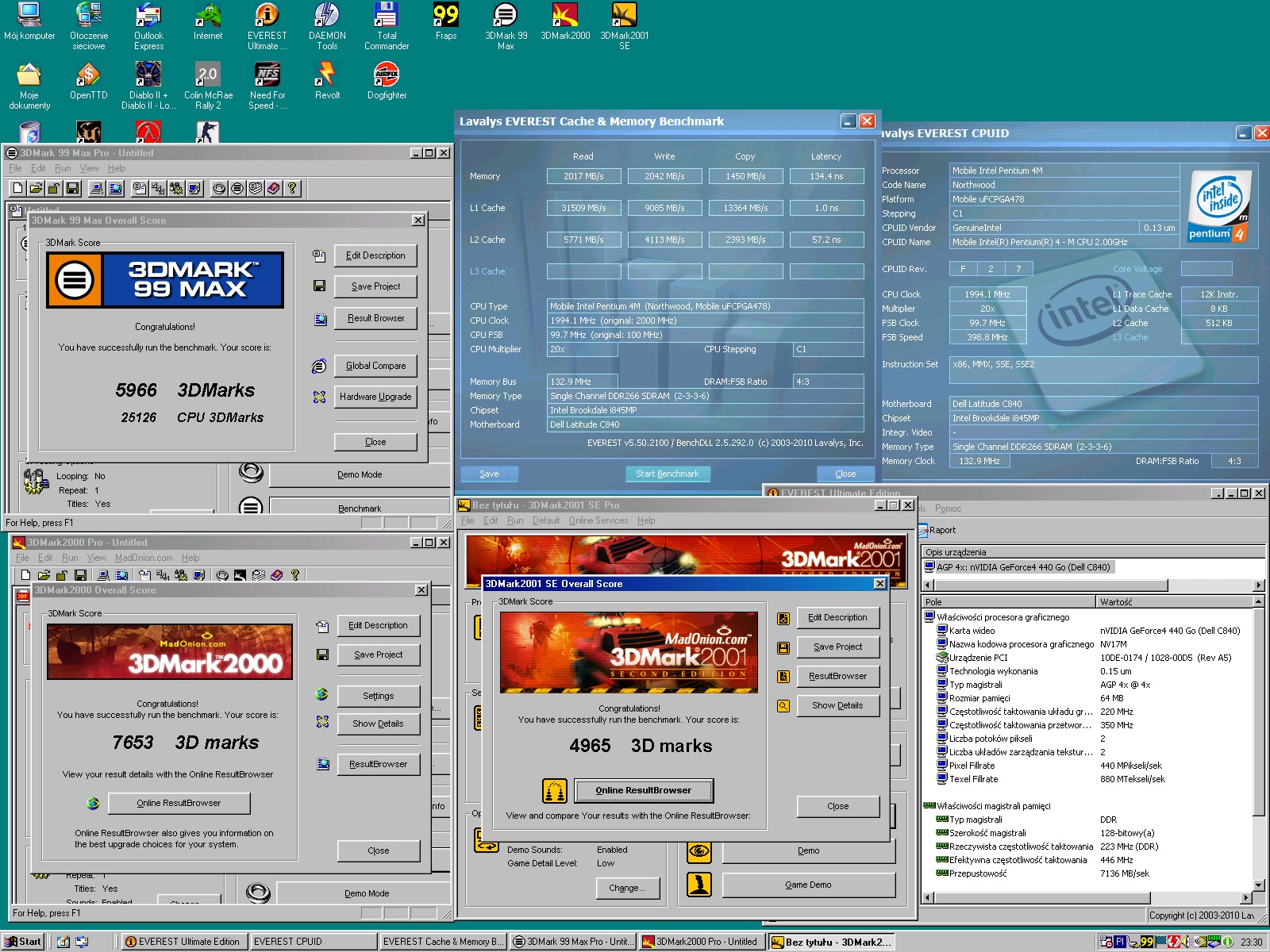The image size is (1270, 952).
Task: Open Fraps desktop shortcut
Action: tap(446, 21)
